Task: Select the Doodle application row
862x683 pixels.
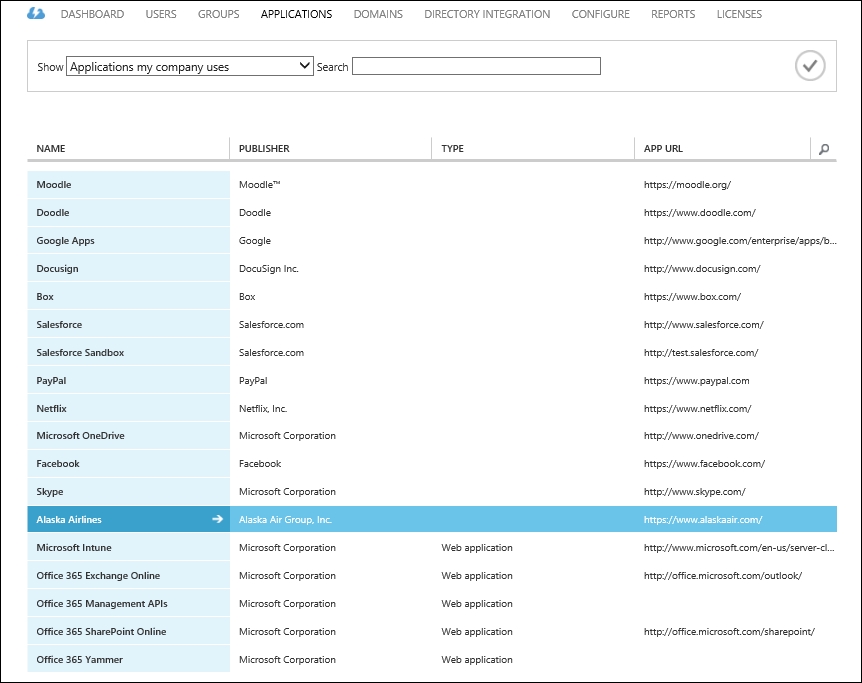Action: (432, 213)
